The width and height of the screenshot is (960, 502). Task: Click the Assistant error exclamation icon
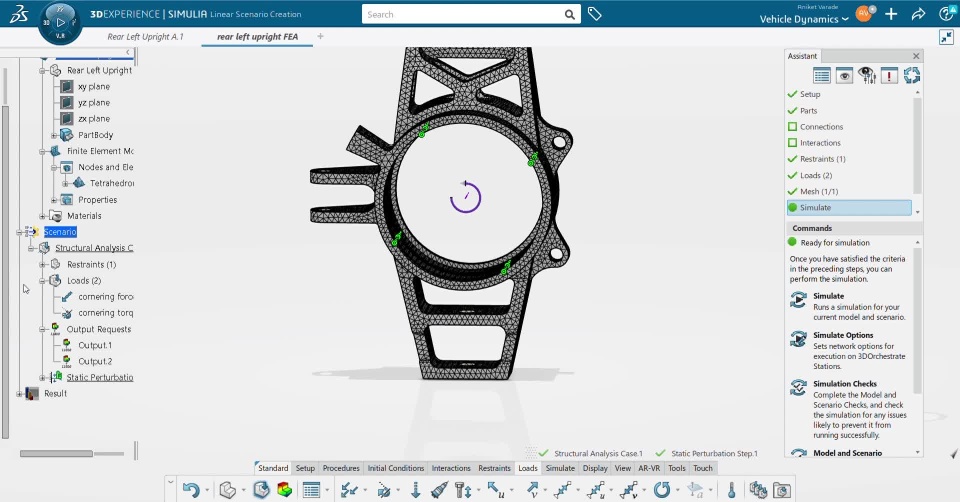[x=889, y=75]
